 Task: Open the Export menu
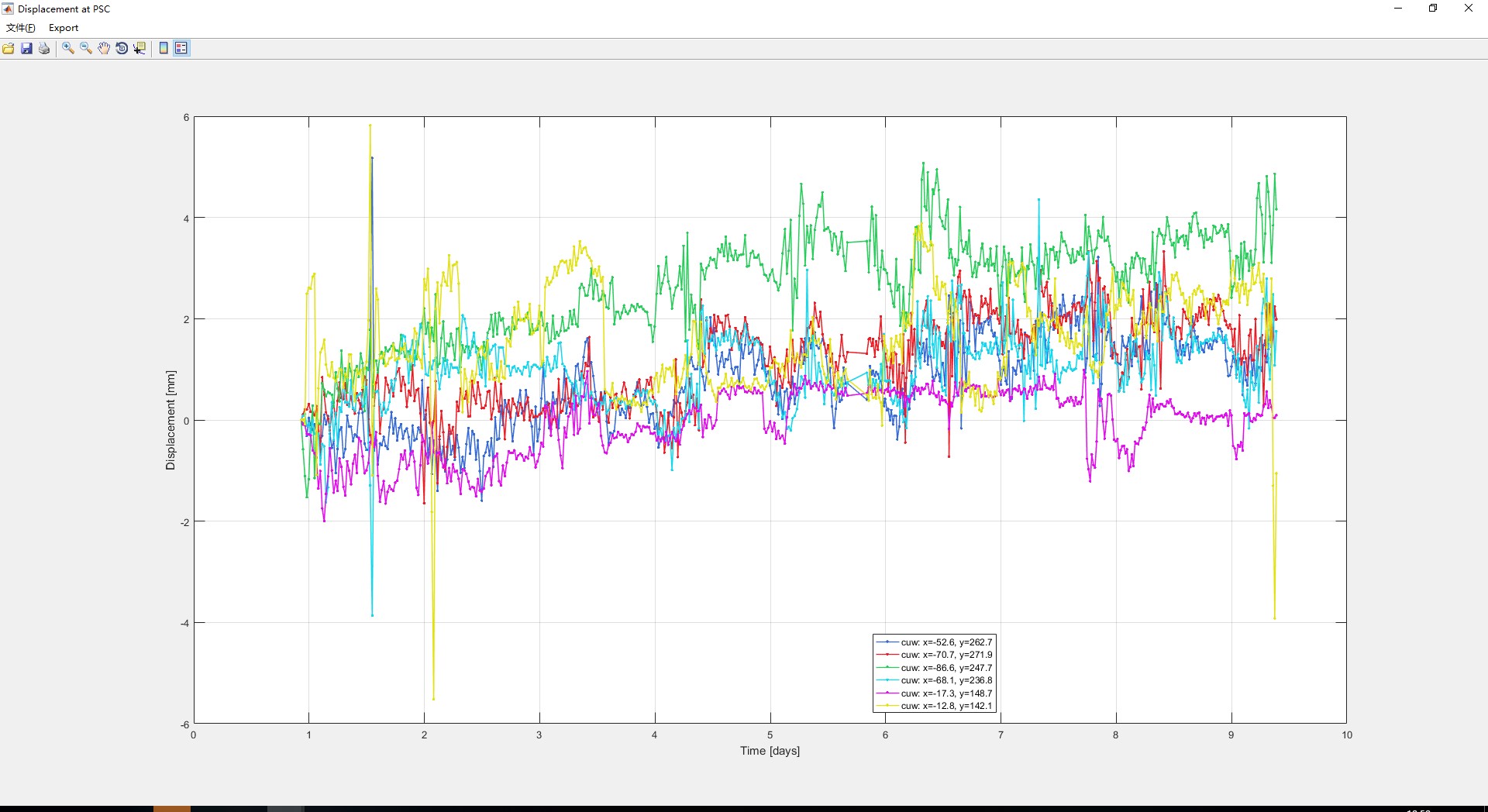tap(64, 28)
